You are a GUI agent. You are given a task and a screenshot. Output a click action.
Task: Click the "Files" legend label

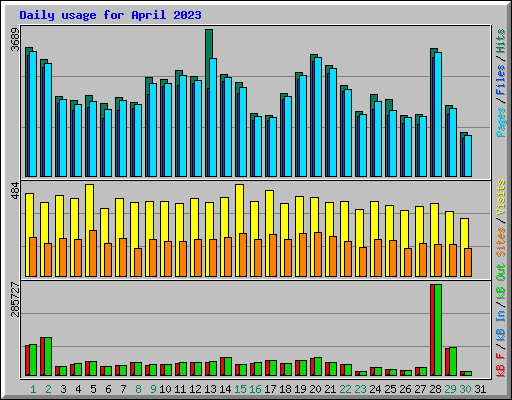[500, 80]
